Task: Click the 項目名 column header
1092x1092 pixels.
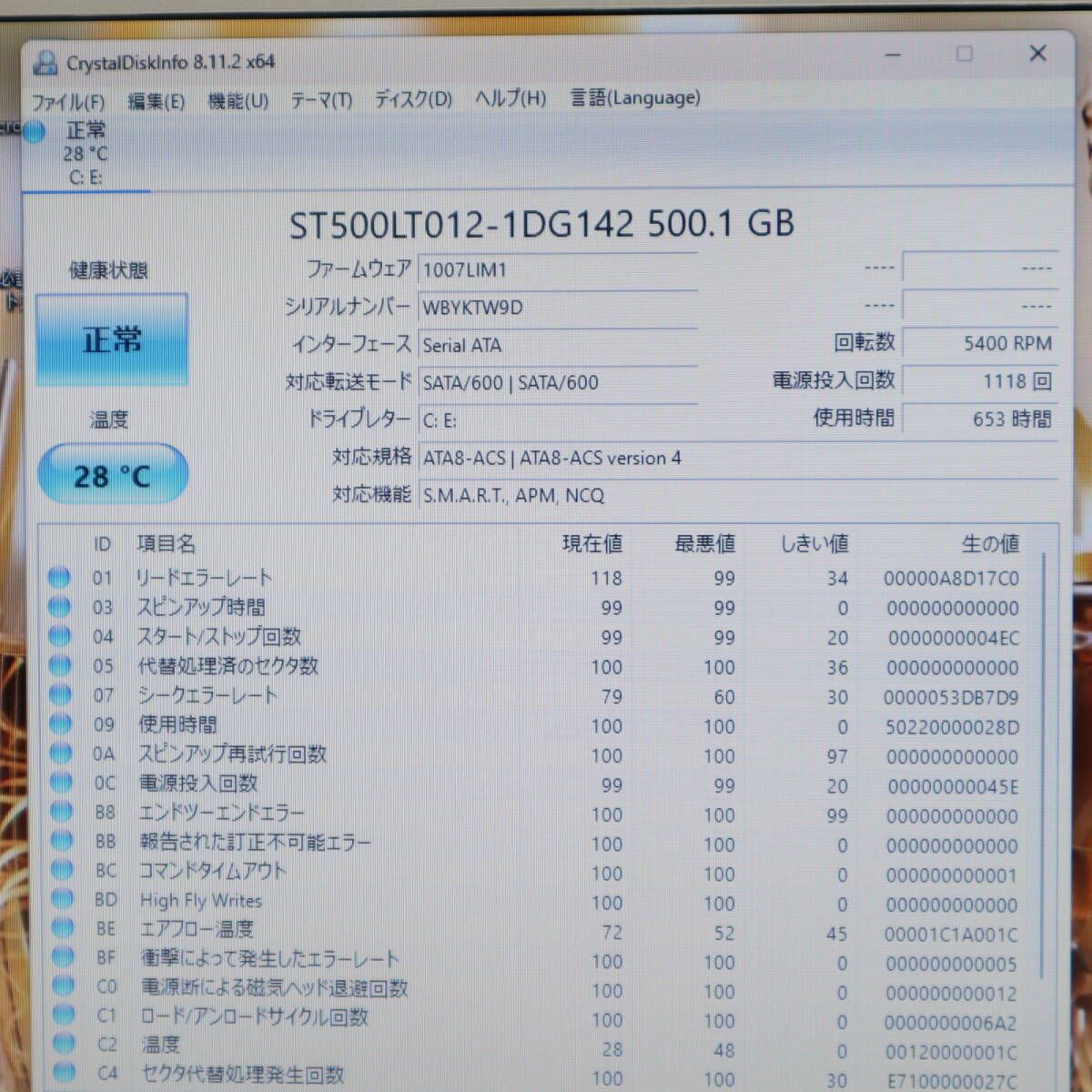Action: pos(167,544)
